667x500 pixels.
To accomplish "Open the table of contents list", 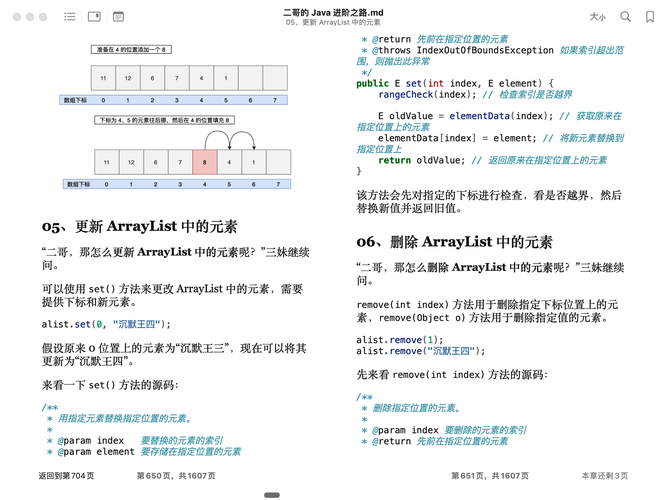I will (70, 17).
